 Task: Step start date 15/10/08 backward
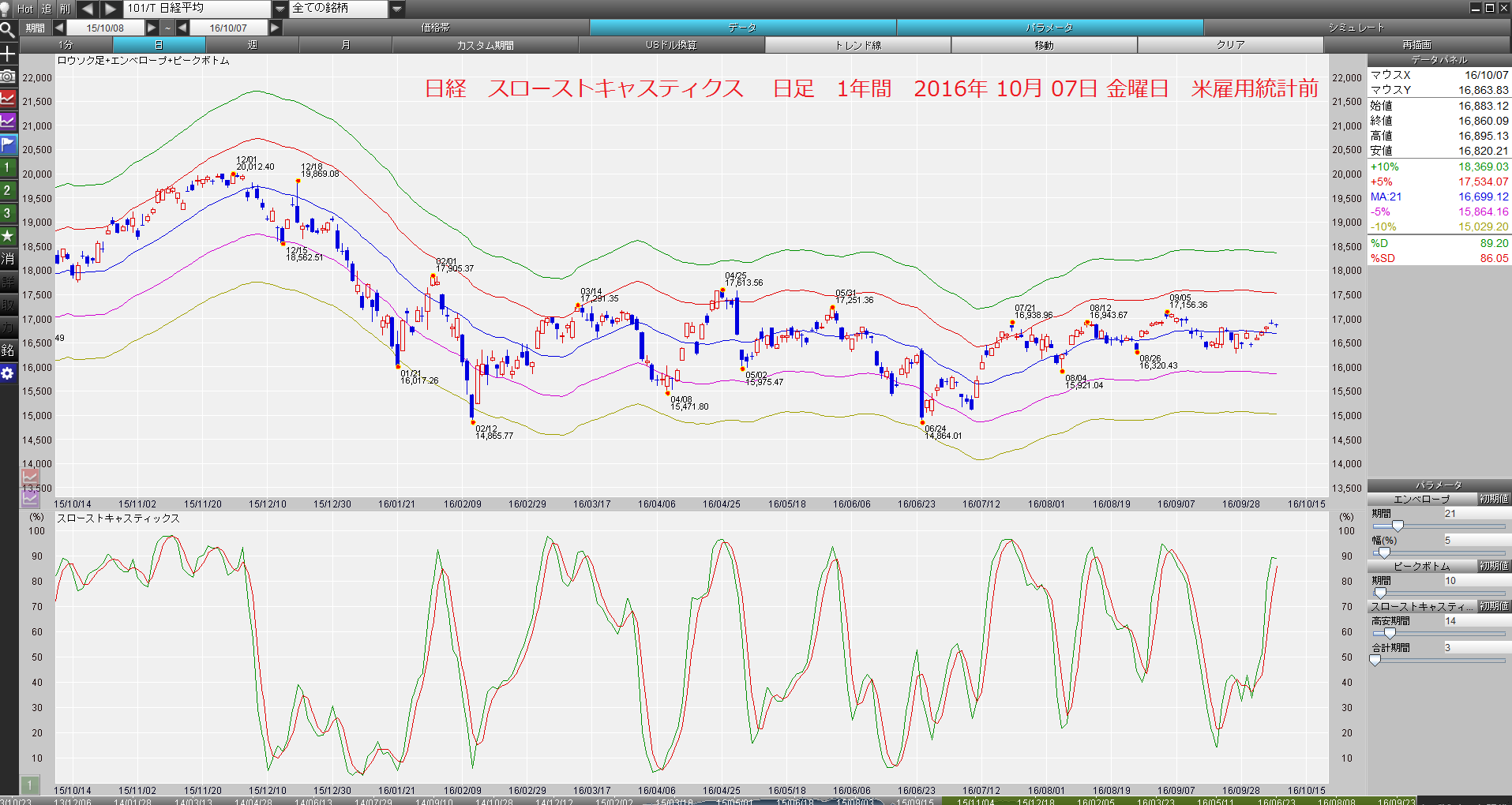coord(59,28)
